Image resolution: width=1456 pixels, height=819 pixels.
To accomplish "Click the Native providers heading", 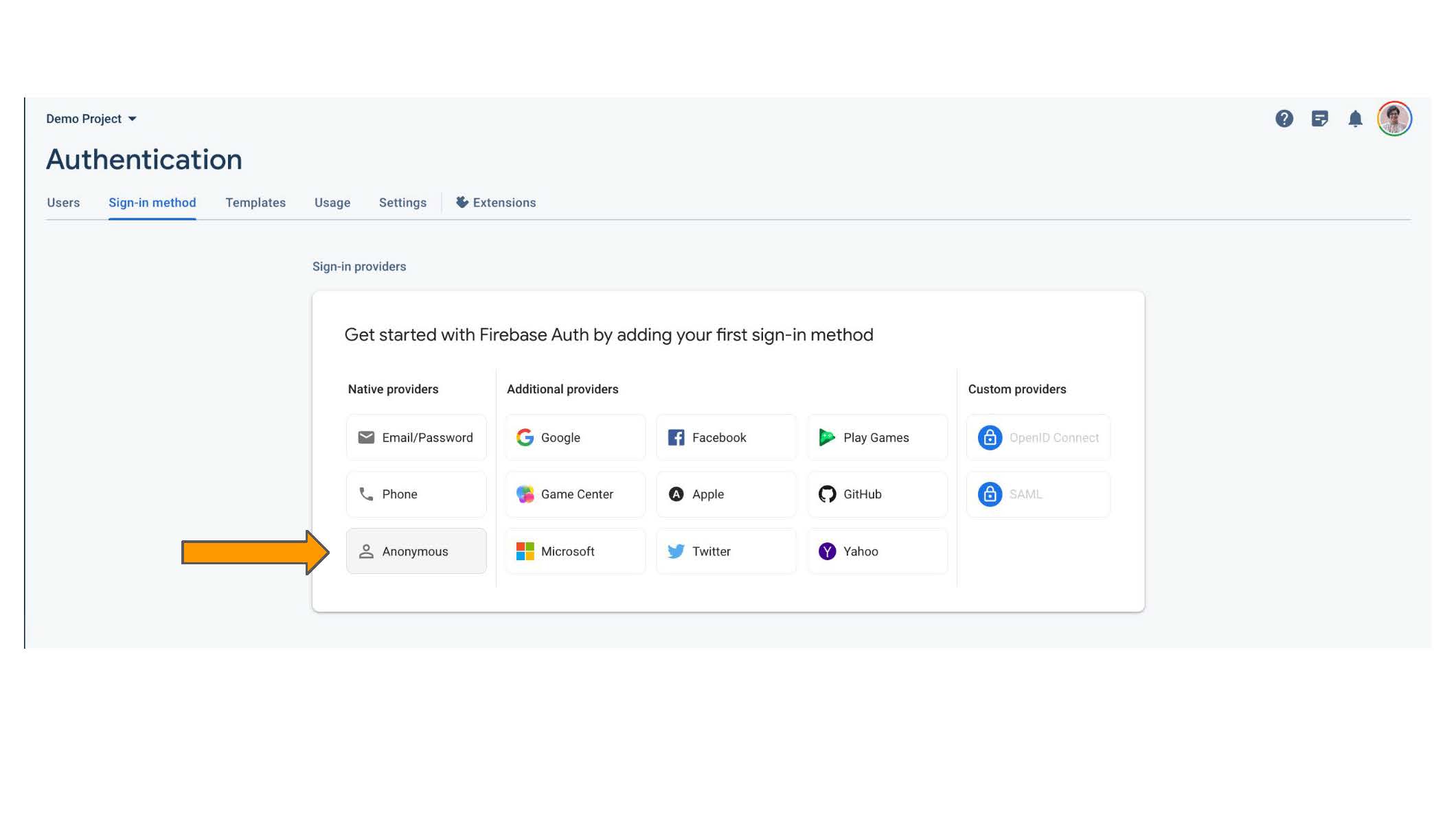I will click(393, 389).
